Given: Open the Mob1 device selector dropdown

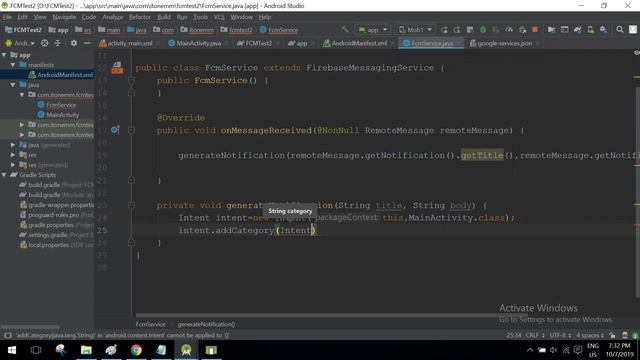Looking at the screenshot, I should 415,29.
